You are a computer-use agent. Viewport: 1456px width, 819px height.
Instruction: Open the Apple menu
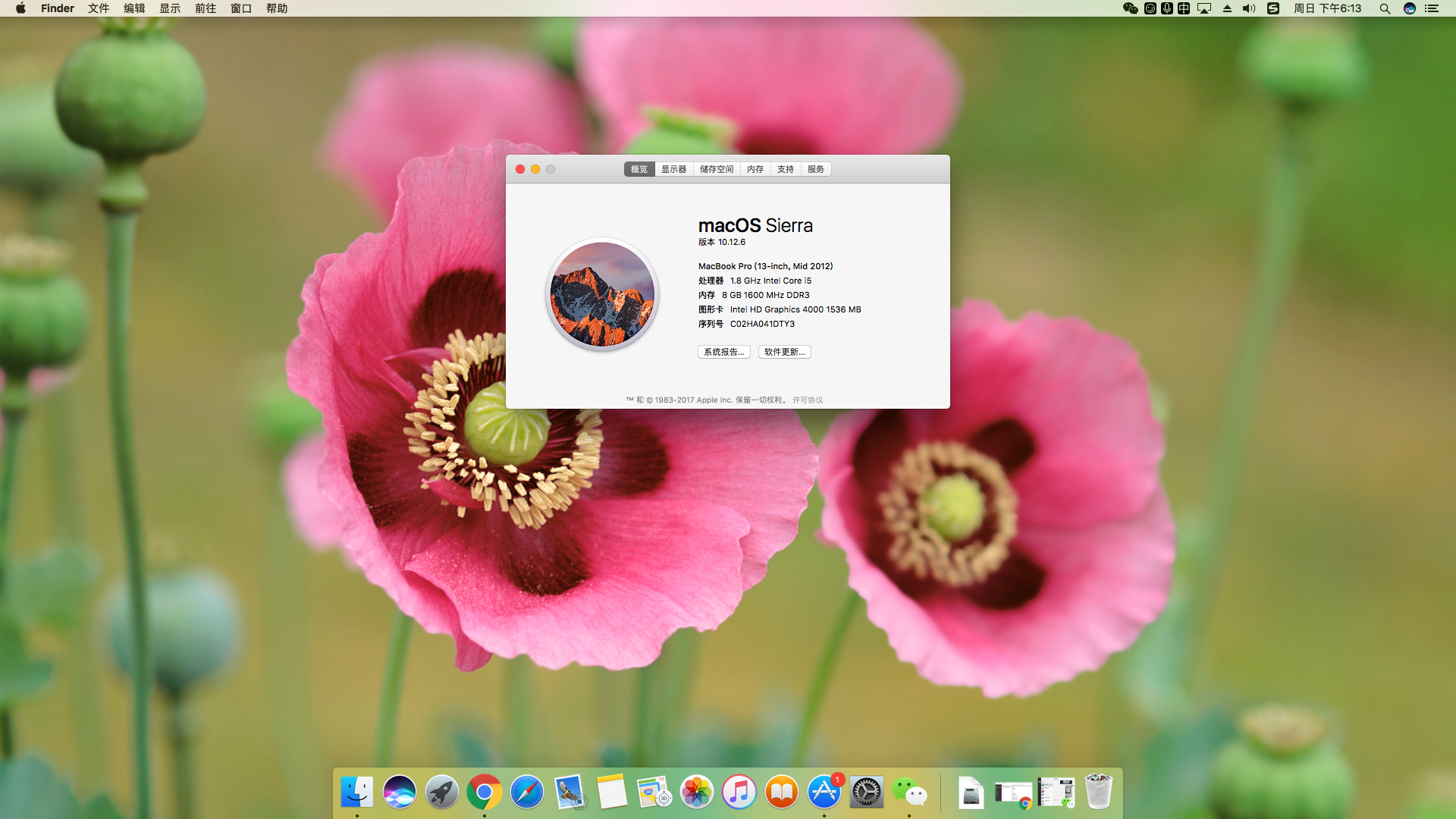[x=20, y=8]
